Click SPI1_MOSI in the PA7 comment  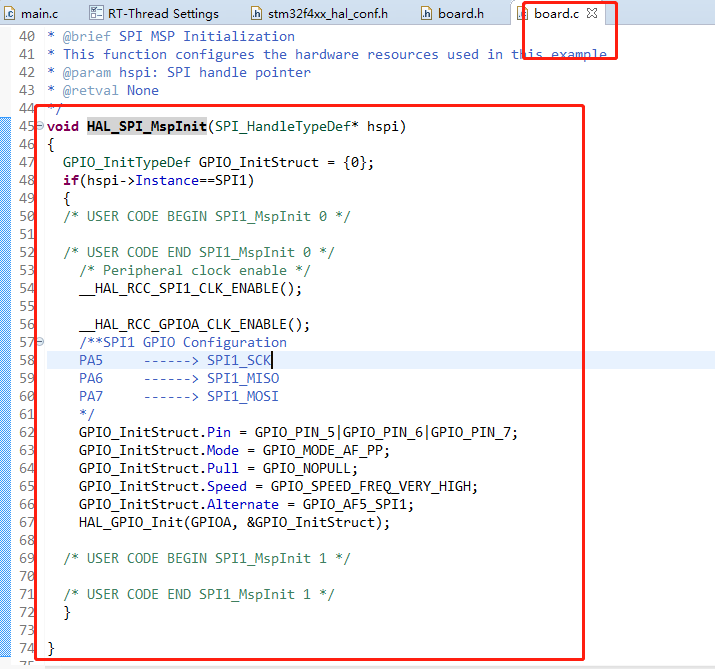(x=243, y=397)
